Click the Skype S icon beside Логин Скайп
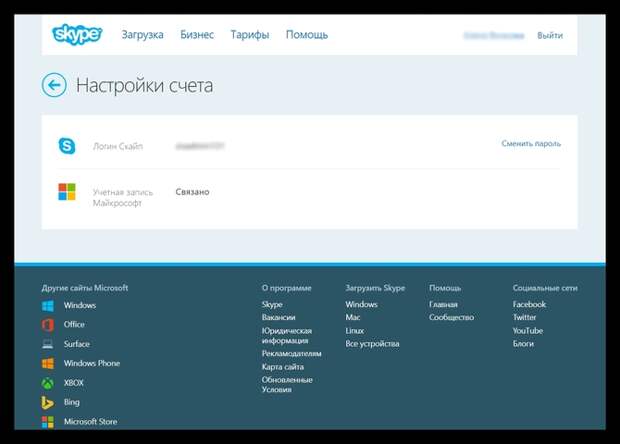The width and height of the screenshot is (620, 444). click(x=67, y=146)
